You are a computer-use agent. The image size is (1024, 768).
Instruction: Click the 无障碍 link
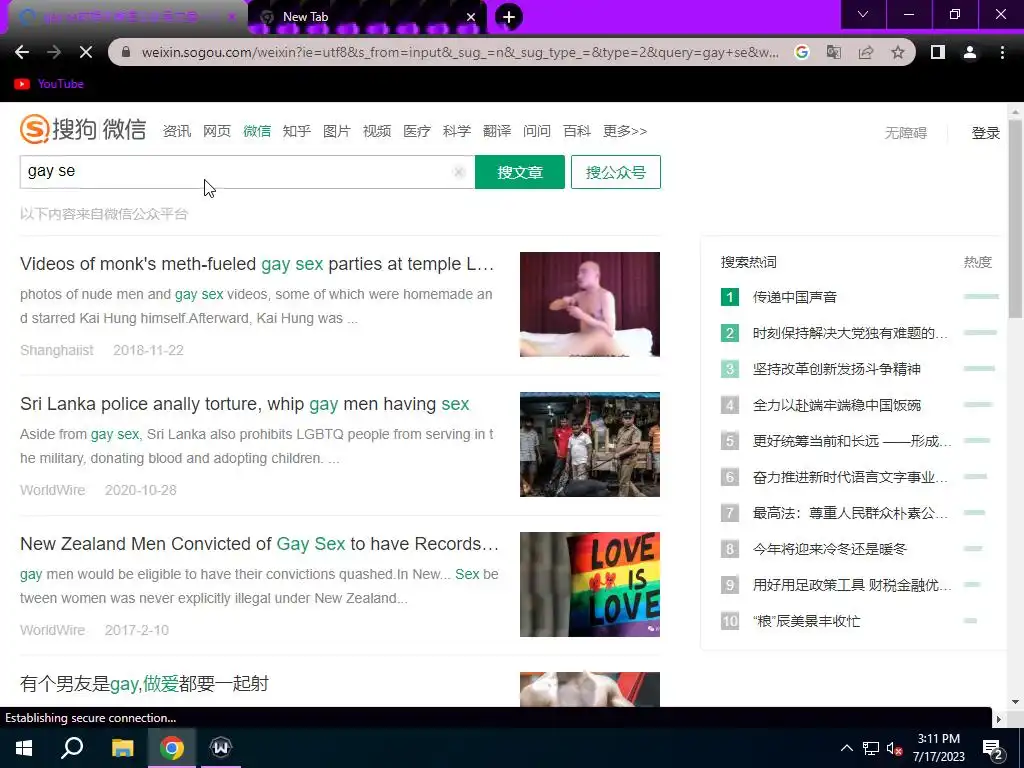point(906,133)
